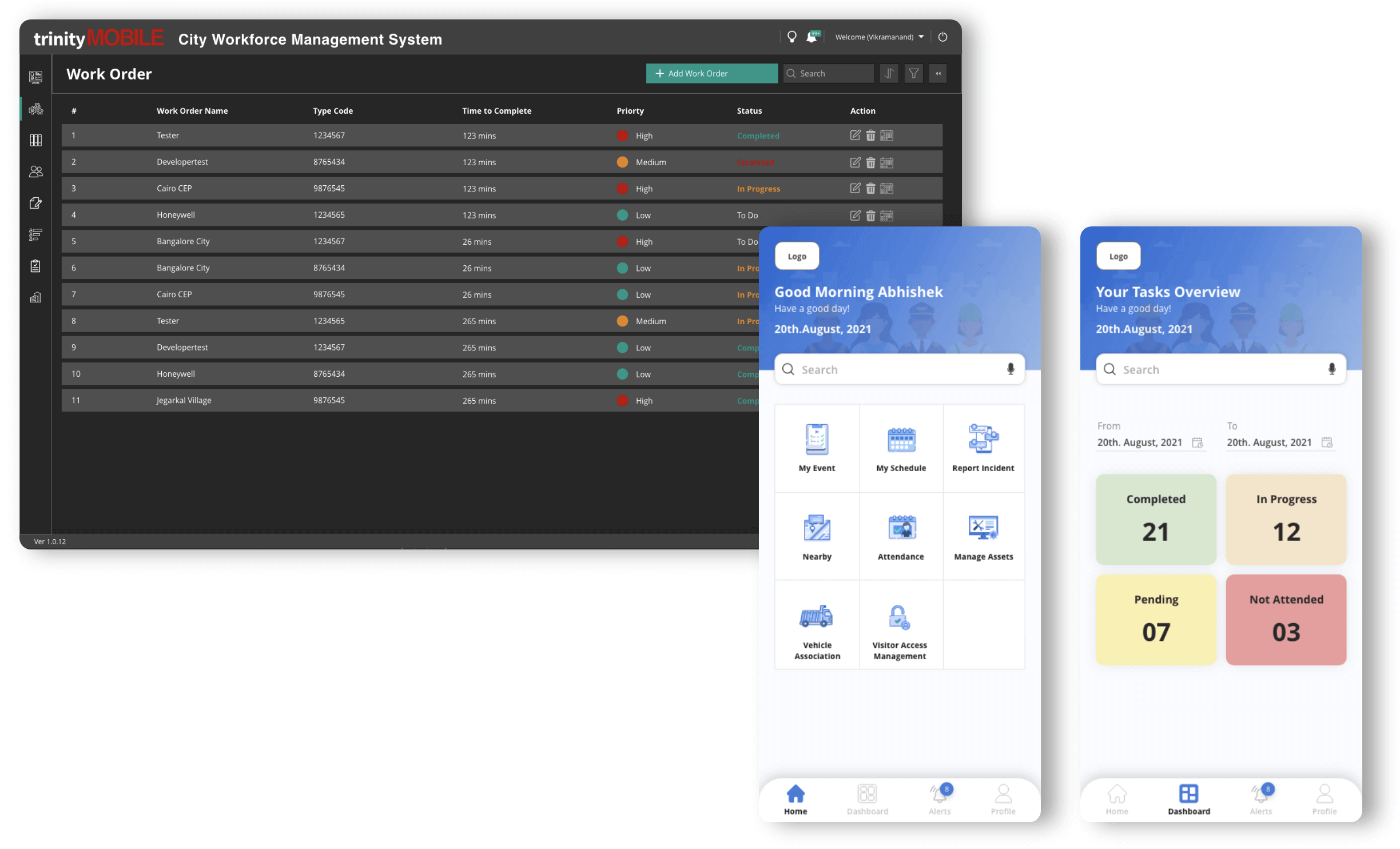Open Visitor Access Management tile
1400x849 pixels.
click(x=901, y=625)
